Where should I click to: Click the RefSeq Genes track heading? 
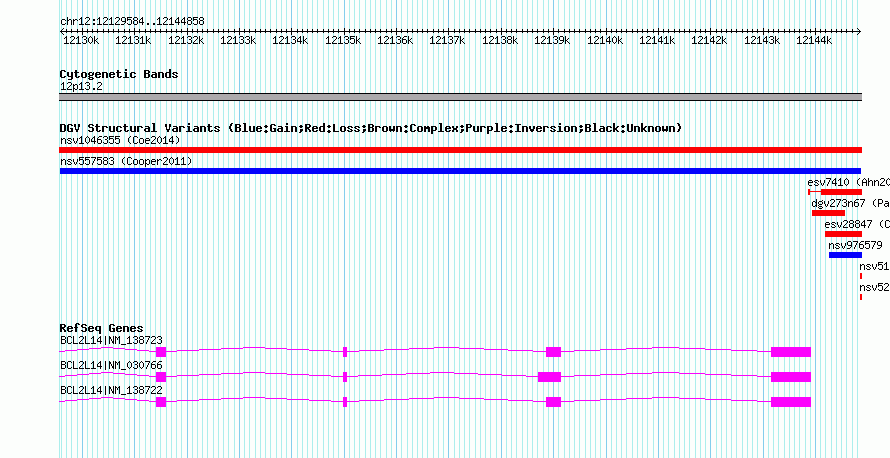[102, 328]
